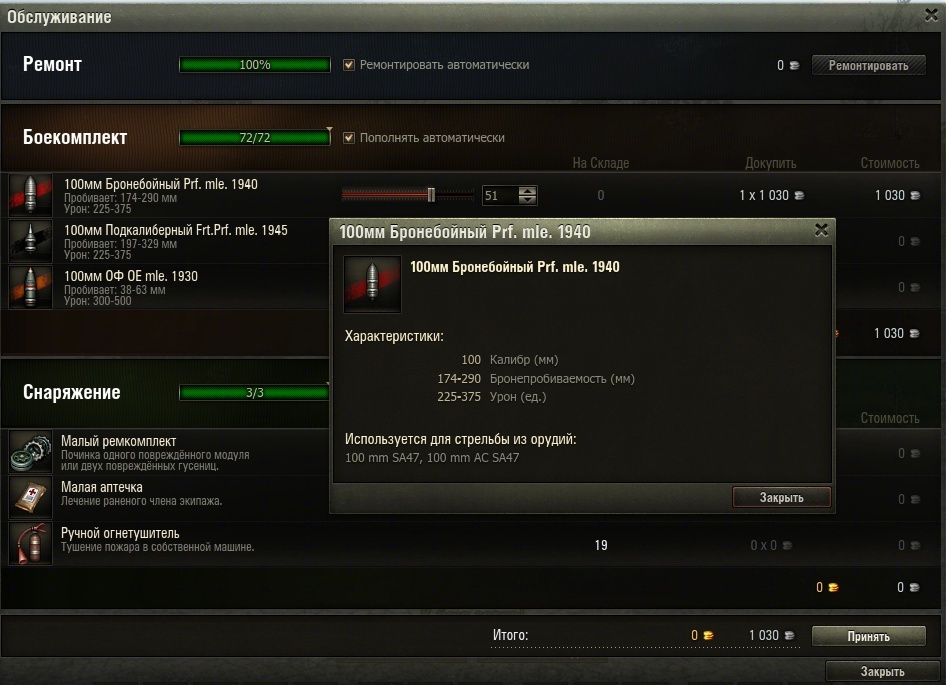Decrease shell count with the down arrow

527,200
